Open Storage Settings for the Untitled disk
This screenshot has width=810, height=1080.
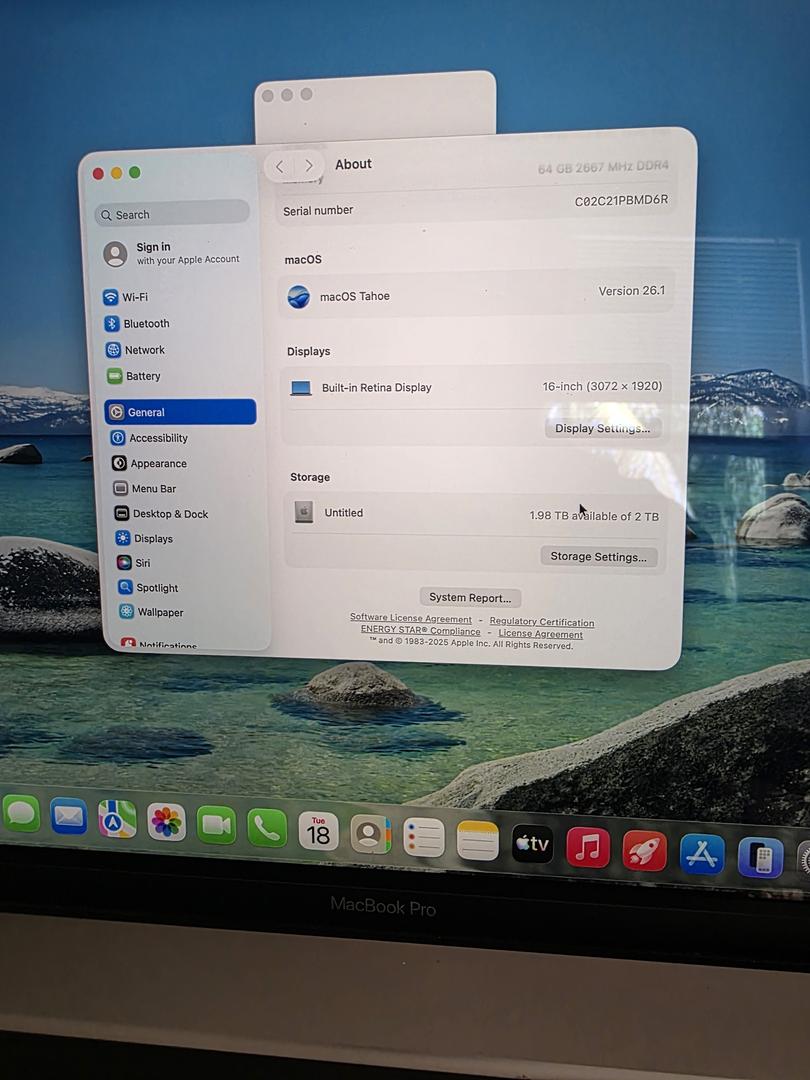click(x=598, y=557)
